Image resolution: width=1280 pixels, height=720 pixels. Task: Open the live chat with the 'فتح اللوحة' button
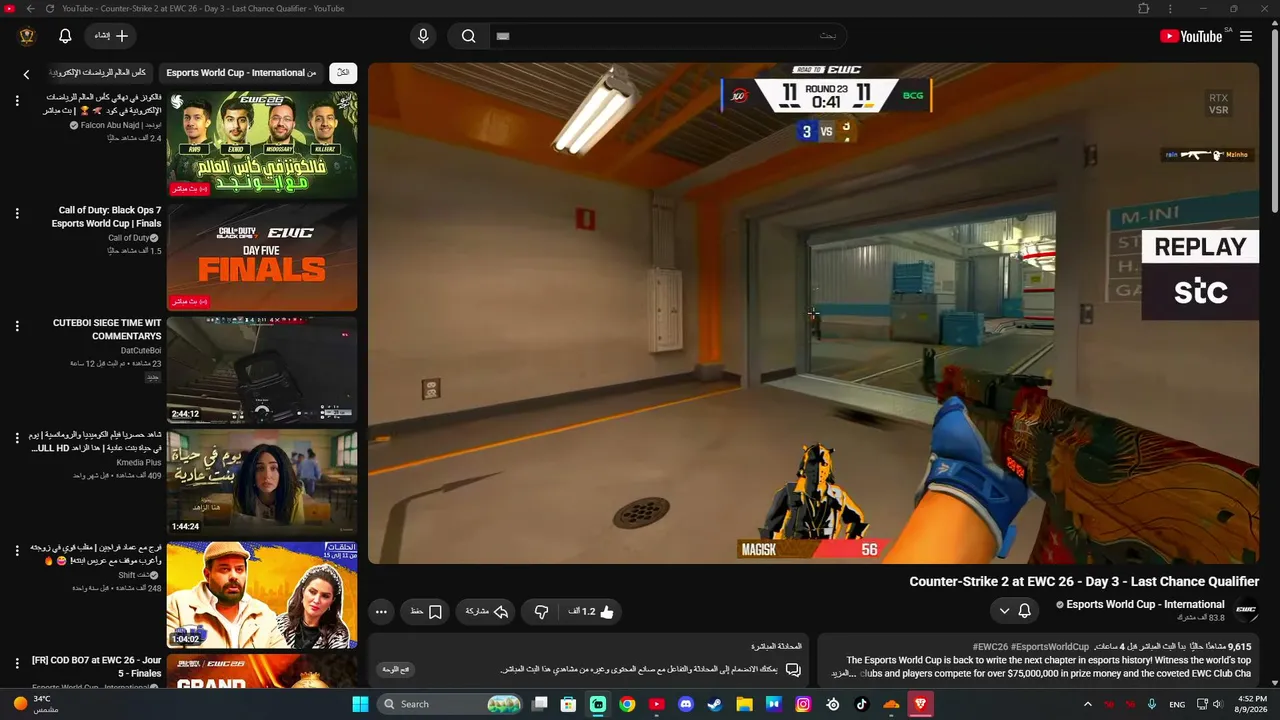tap(397, 669)
